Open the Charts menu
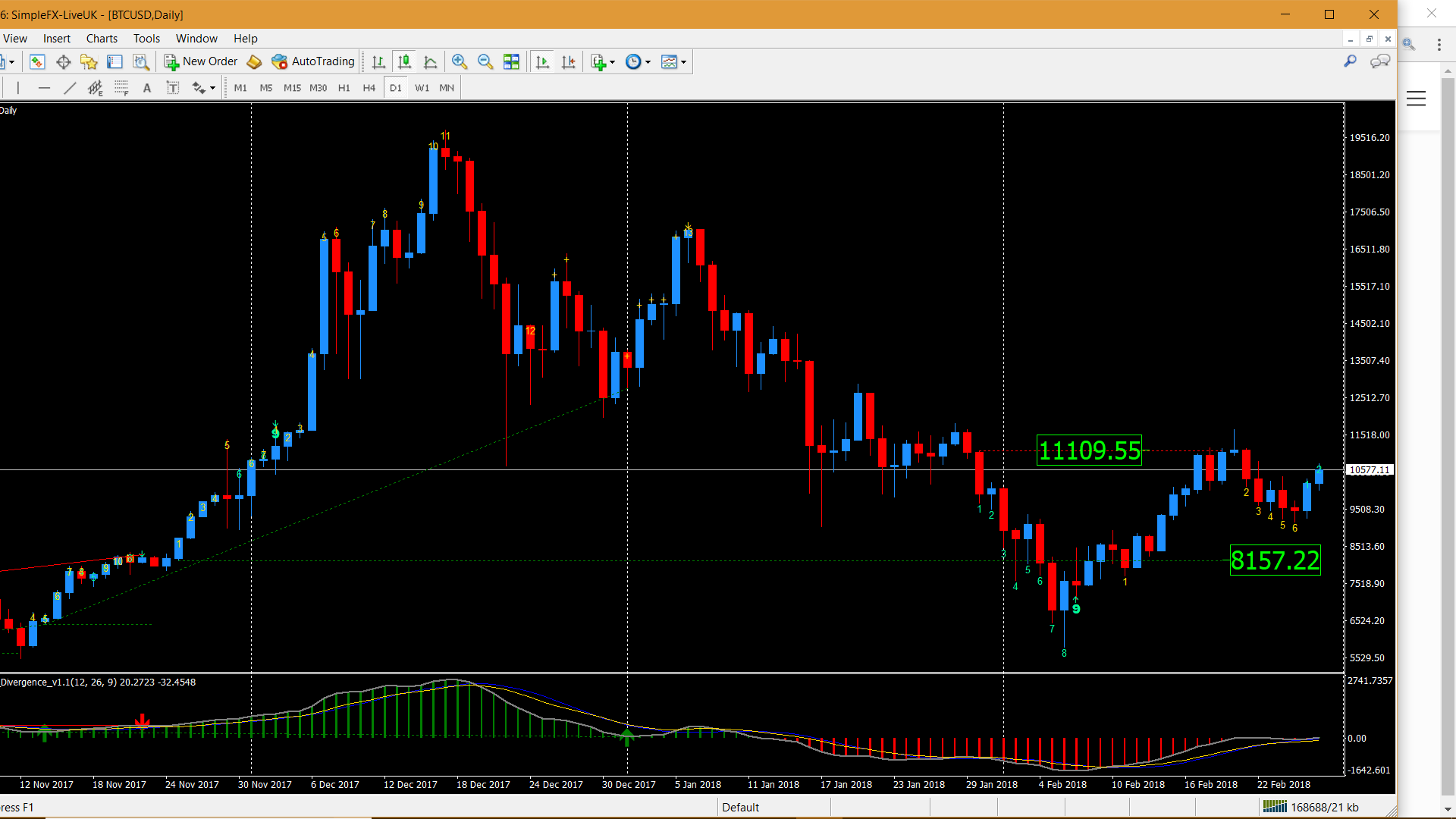 (x=102, y=39)
